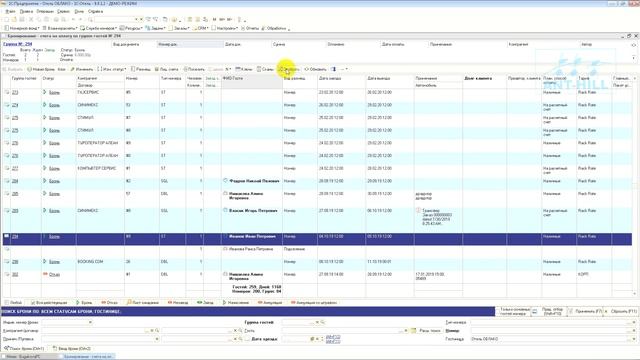Image resolution: width=640 pixels, height=360 pixels.
Task: Open Отчеты in the top toolbar
Action: pos(250,28)
